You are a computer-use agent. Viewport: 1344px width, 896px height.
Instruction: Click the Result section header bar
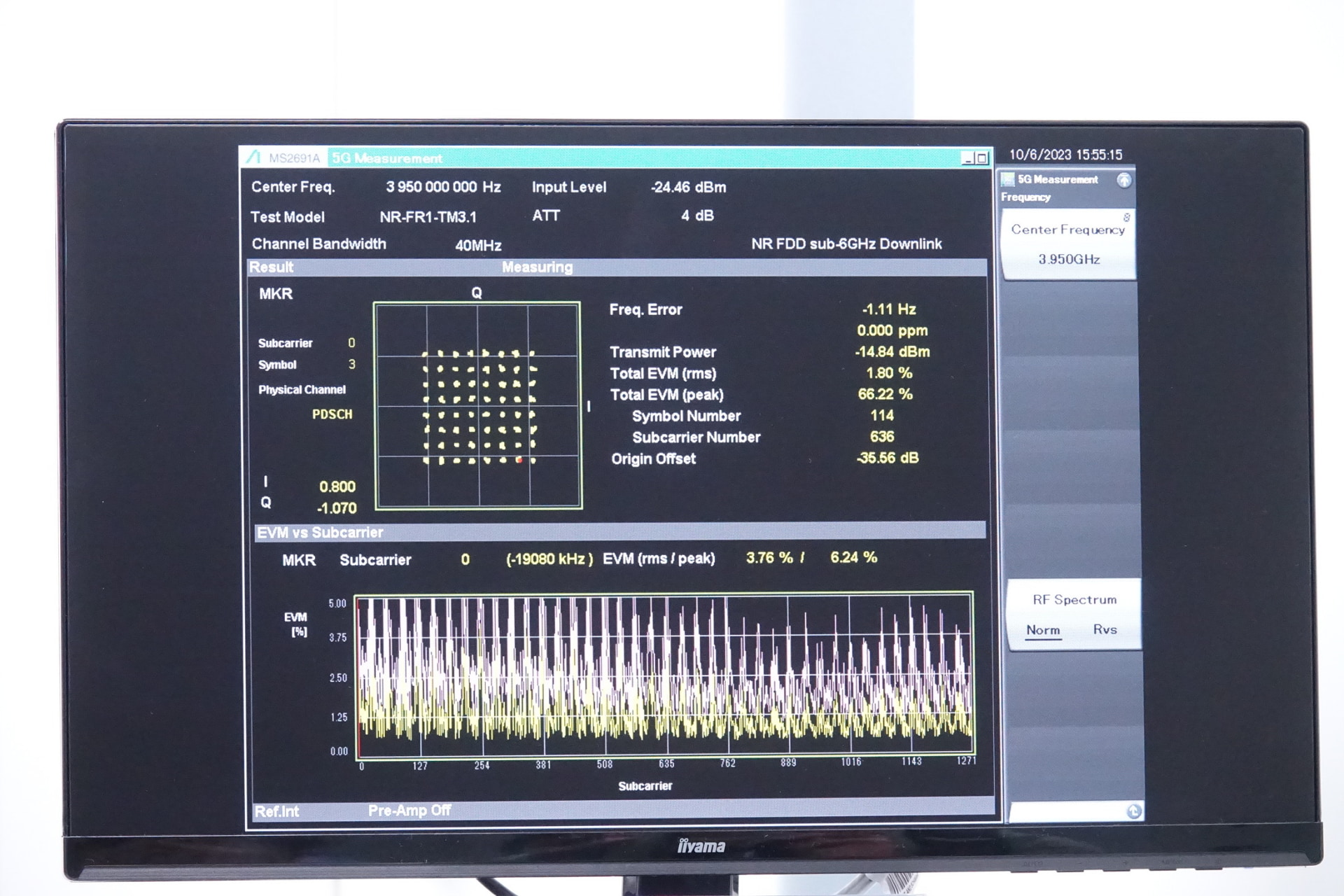[272, 267]
